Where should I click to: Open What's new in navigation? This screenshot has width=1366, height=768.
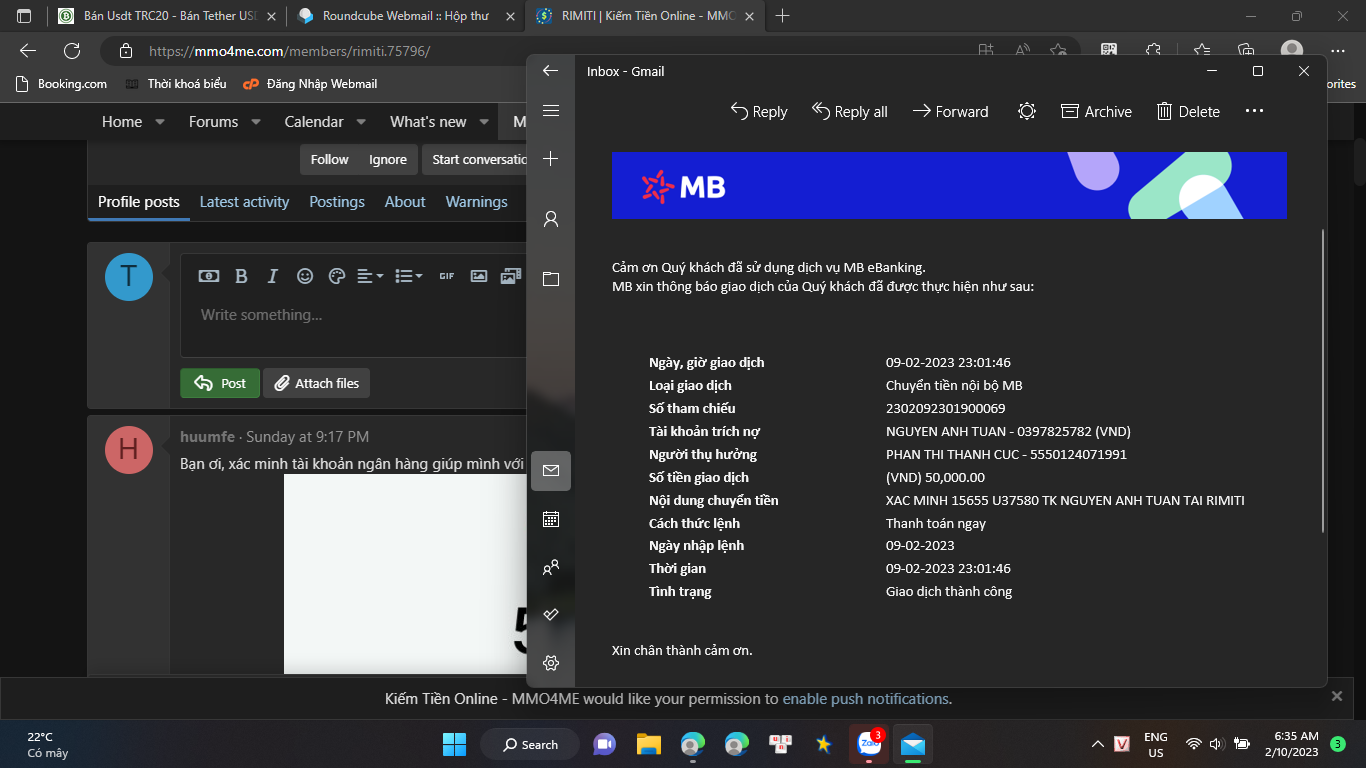tap(428, 122)
